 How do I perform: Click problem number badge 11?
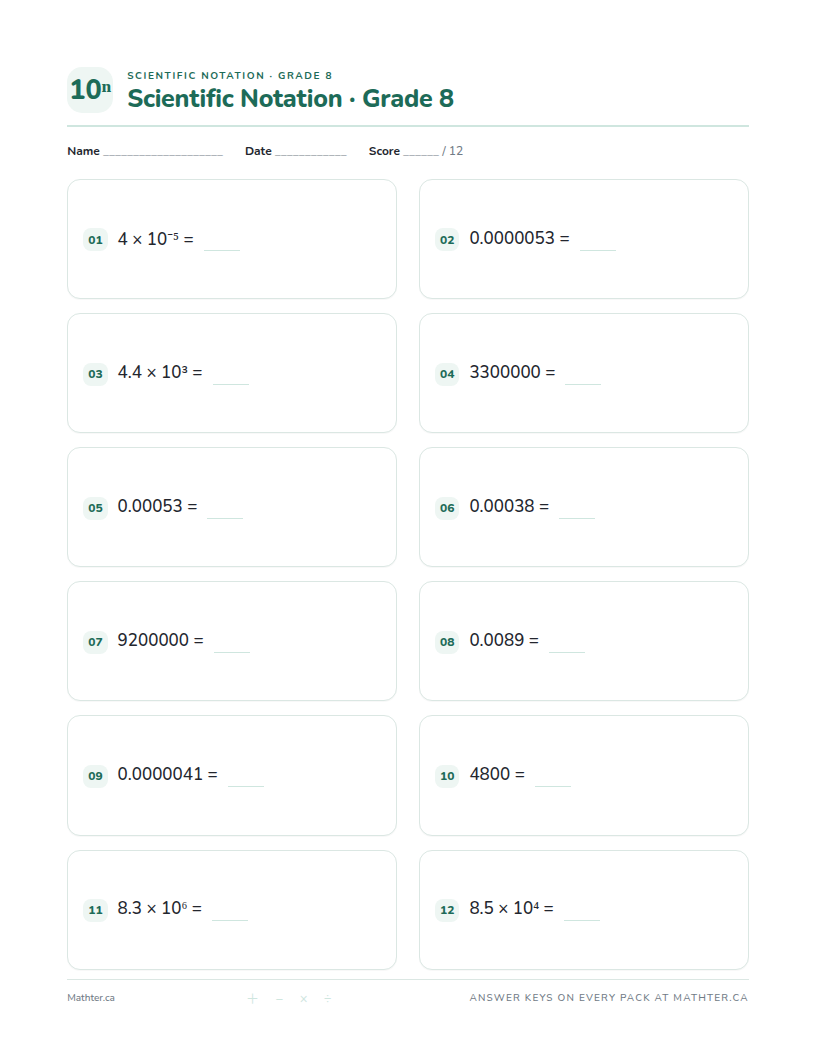pos(96,910)
